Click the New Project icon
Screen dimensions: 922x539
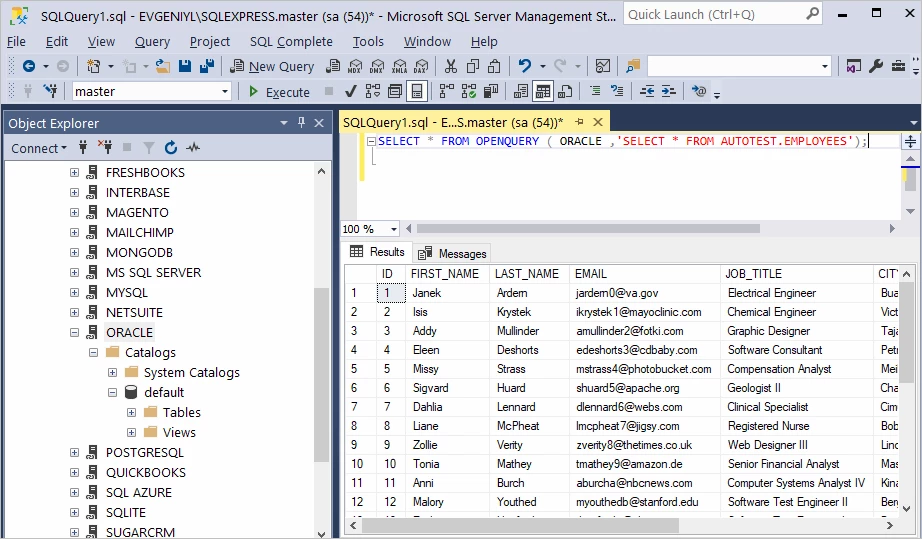pos(93,66)
